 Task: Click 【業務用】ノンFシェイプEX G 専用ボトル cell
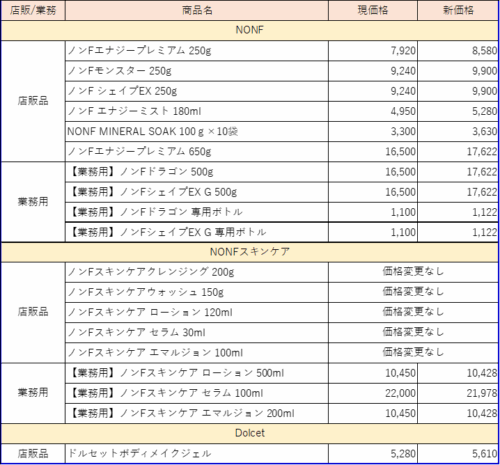coord(197,232)
